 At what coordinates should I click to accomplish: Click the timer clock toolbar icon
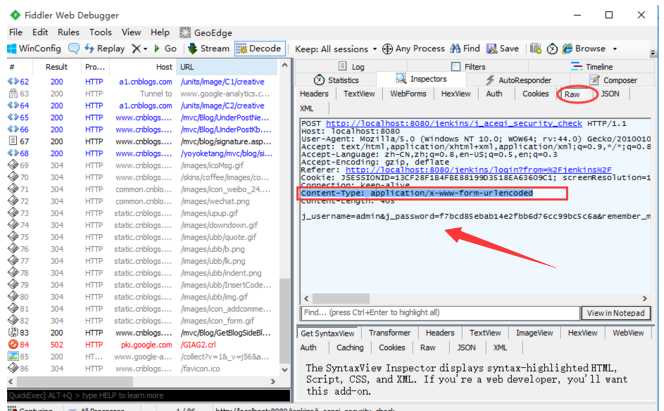(552, 49)
